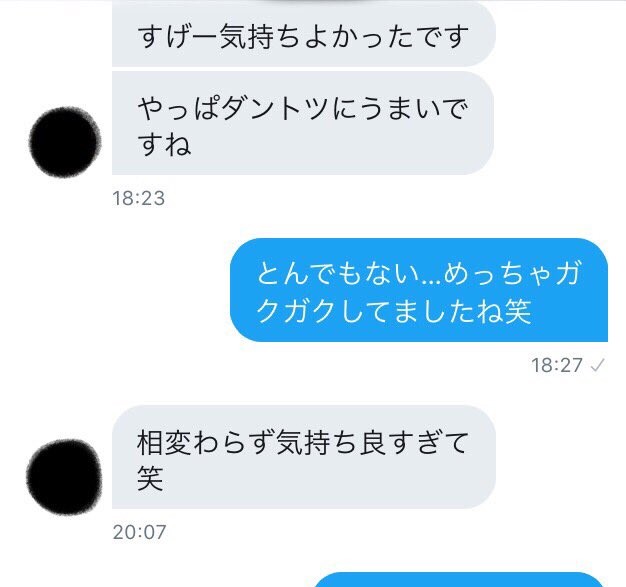Select the gray bubble starting with 相変わらず

(303, 457)
